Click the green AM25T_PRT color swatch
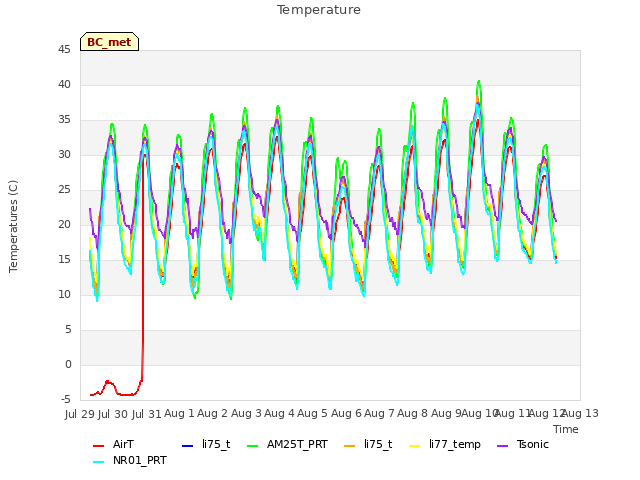The width and height of the screenshot is (640, 480). [x=253, y=445]
